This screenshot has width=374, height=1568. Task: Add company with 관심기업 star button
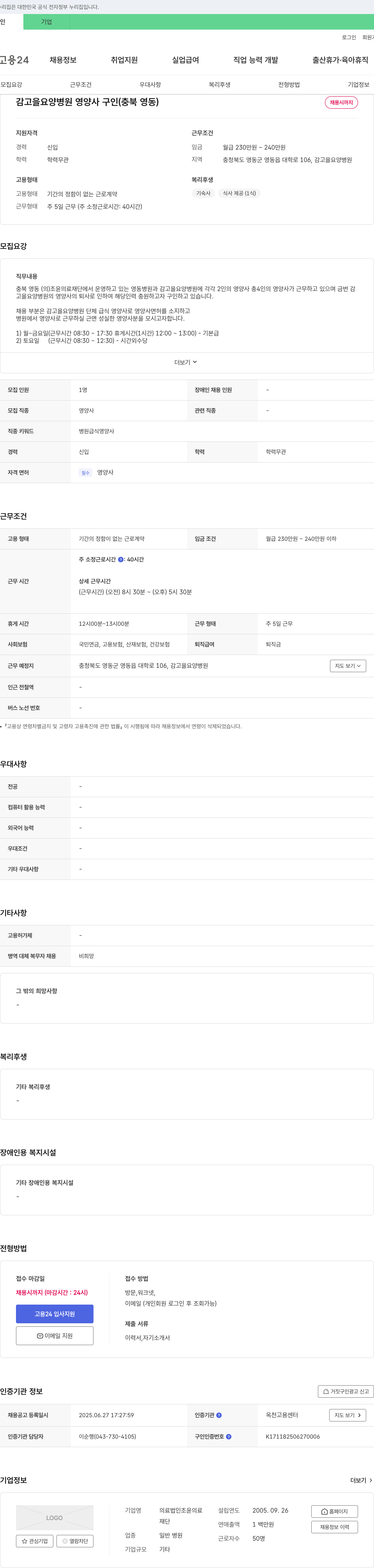coord(35,1541)
